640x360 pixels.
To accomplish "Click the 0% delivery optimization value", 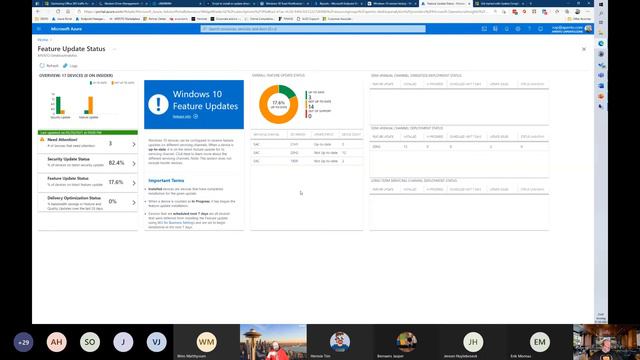I will coord(112,201).
